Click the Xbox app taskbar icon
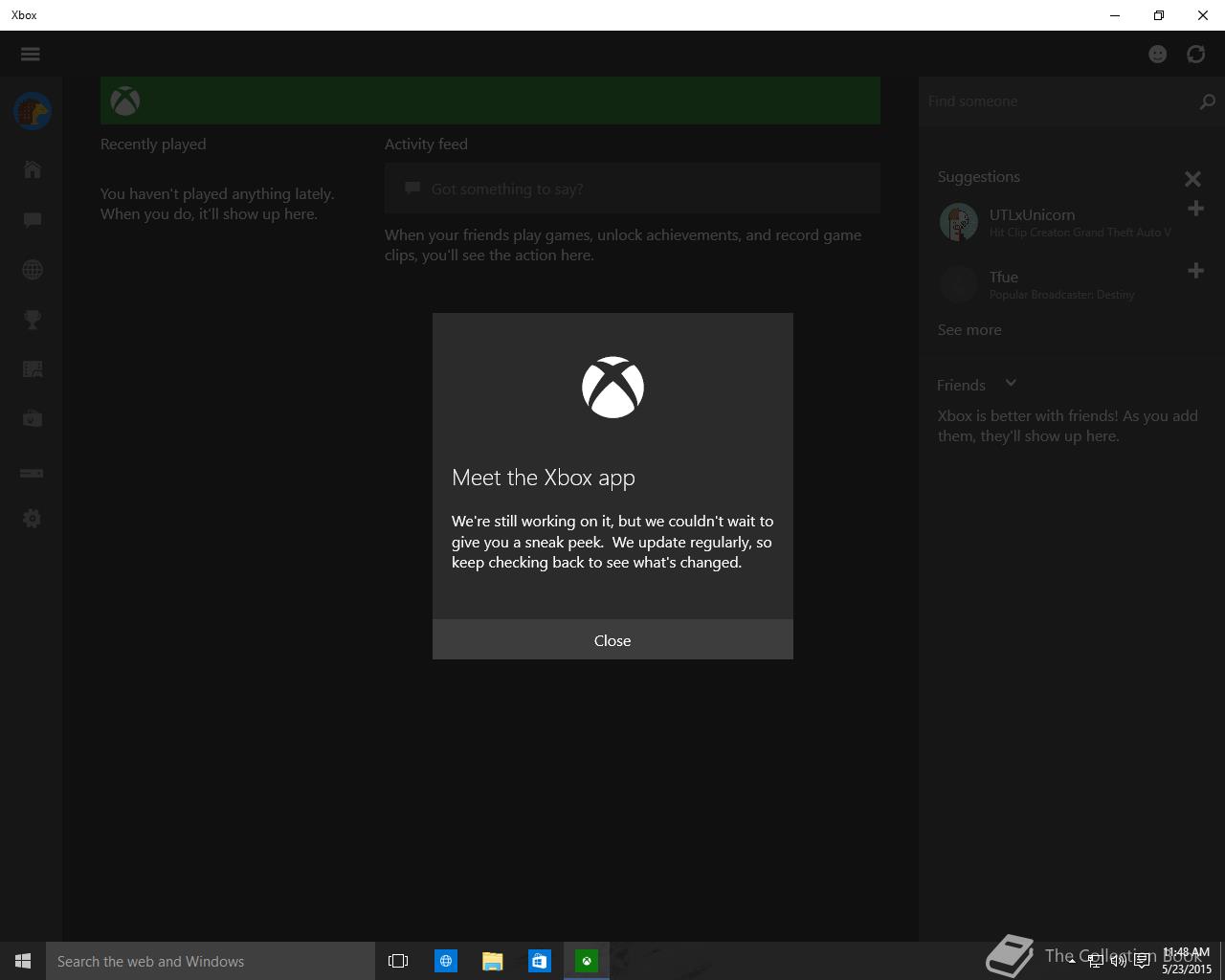 tap(587, 961)
